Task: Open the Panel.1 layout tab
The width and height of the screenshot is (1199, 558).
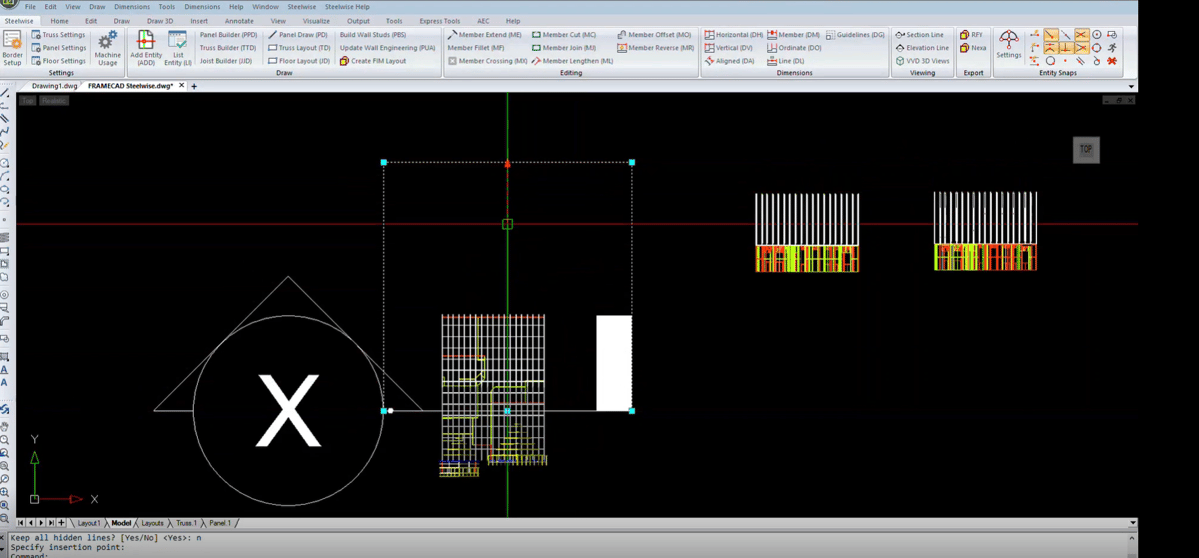Action: [x=220, y=523]
